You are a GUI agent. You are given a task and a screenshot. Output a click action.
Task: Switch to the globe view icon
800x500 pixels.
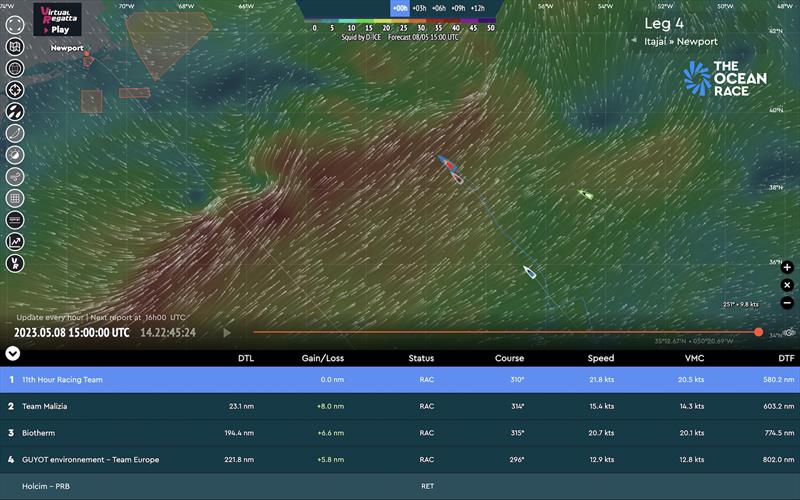pos(15,68)
